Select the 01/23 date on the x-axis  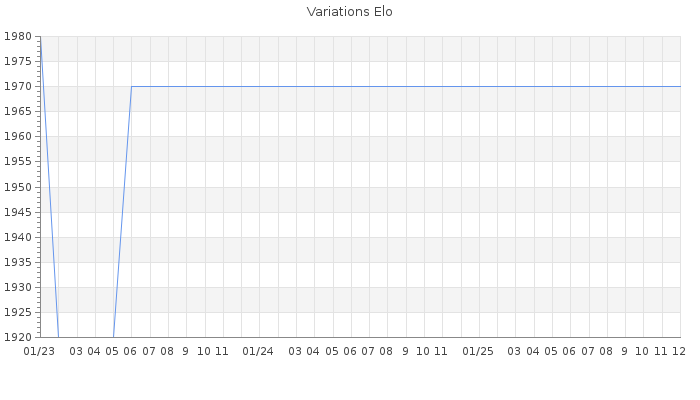tap(39, 351)
